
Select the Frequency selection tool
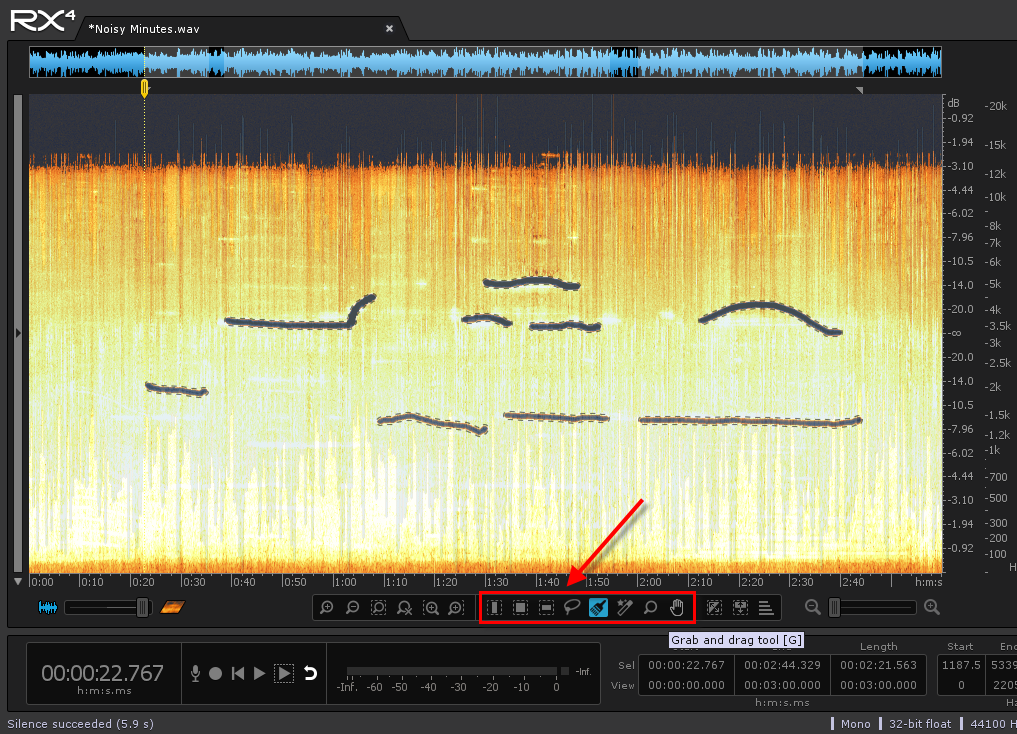tap(546, 608)
